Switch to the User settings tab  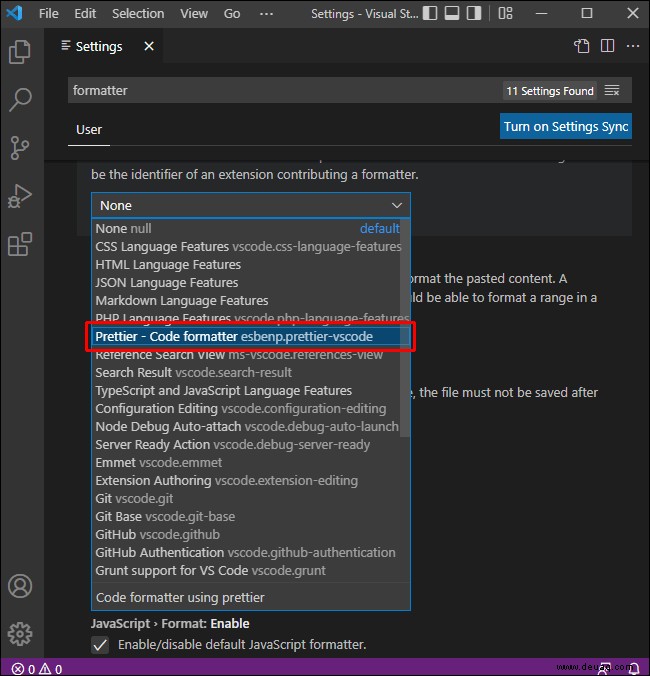coord(89,130)
